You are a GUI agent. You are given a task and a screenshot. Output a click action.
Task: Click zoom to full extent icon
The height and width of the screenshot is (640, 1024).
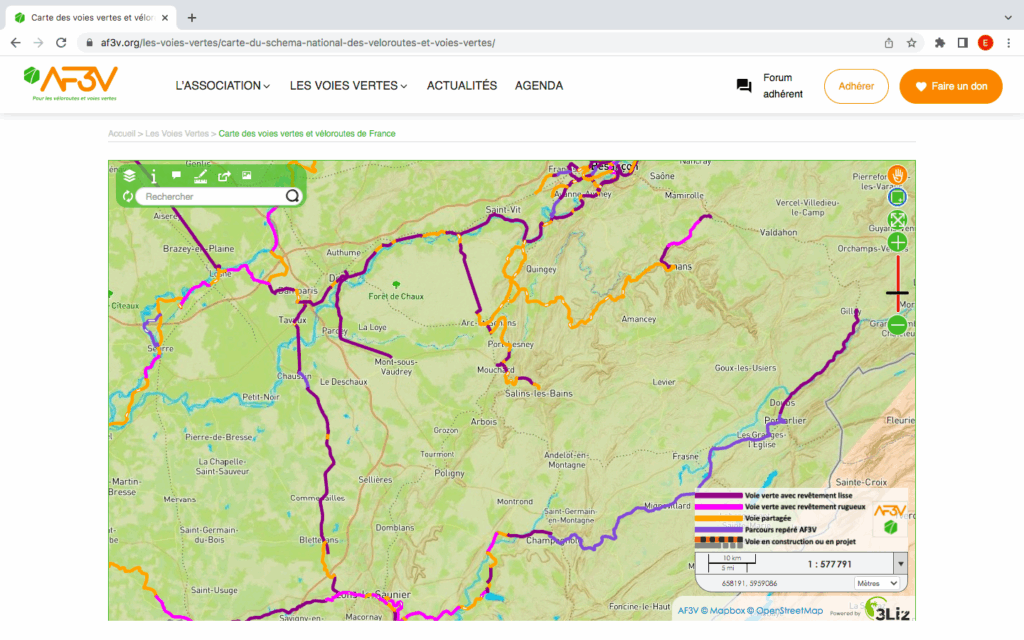(897, 219)
